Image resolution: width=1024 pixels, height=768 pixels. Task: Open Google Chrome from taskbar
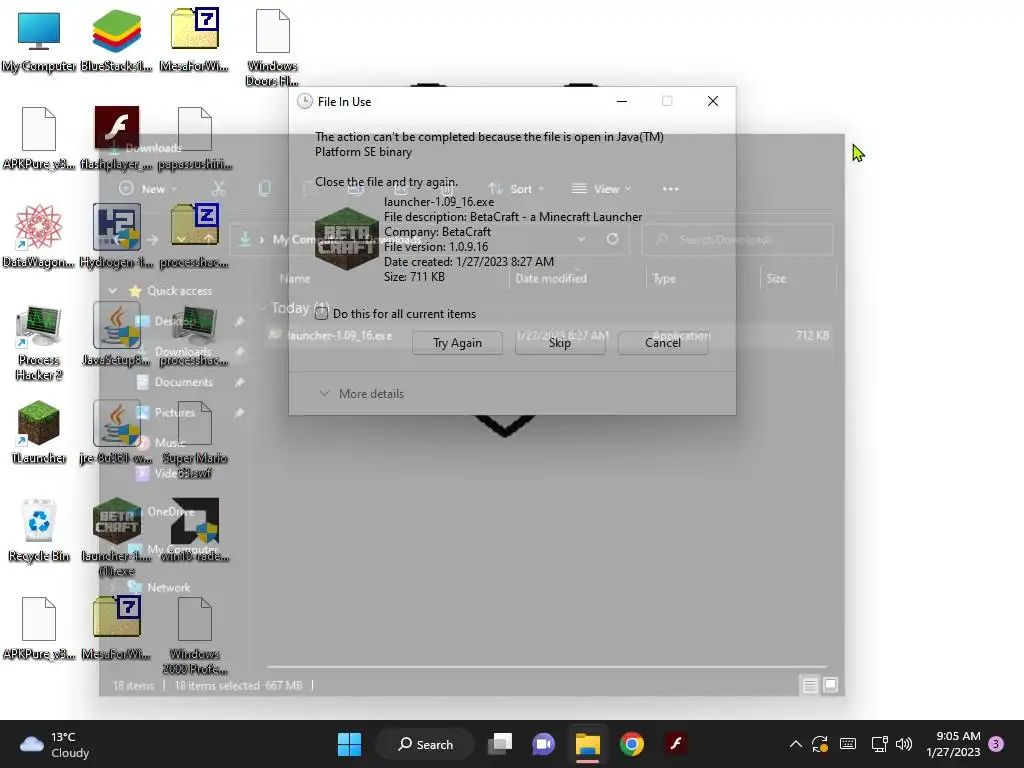coord(632,744)
